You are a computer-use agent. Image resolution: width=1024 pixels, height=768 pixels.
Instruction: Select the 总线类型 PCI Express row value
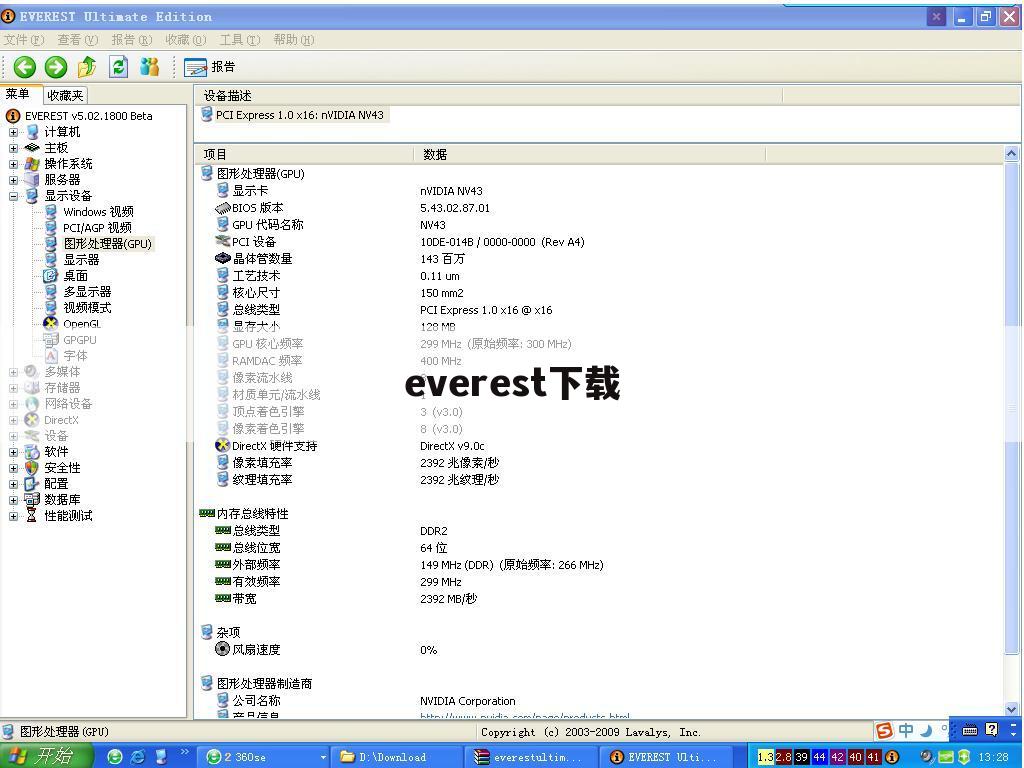[486, 310]
